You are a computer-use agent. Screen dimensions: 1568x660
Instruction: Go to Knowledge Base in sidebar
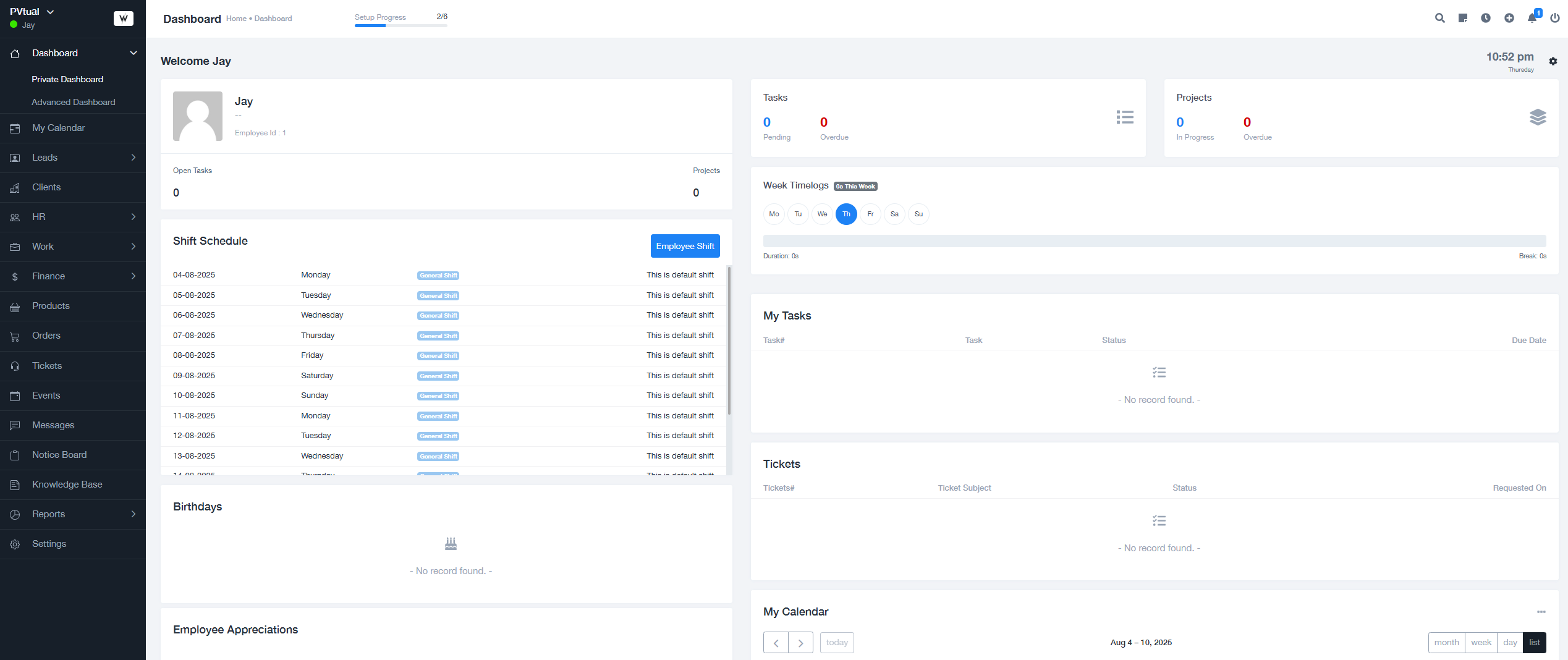(x=67, y=484)
